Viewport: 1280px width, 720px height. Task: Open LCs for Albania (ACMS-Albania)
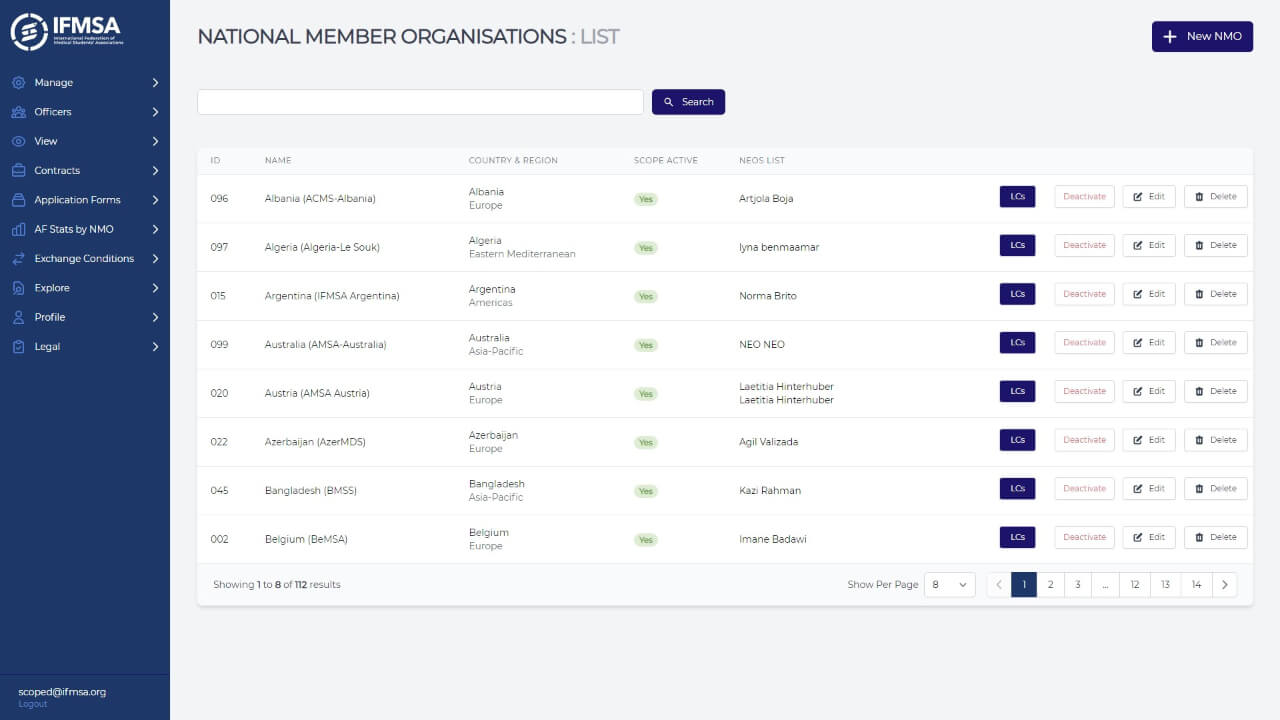(x=1017, y=197)
